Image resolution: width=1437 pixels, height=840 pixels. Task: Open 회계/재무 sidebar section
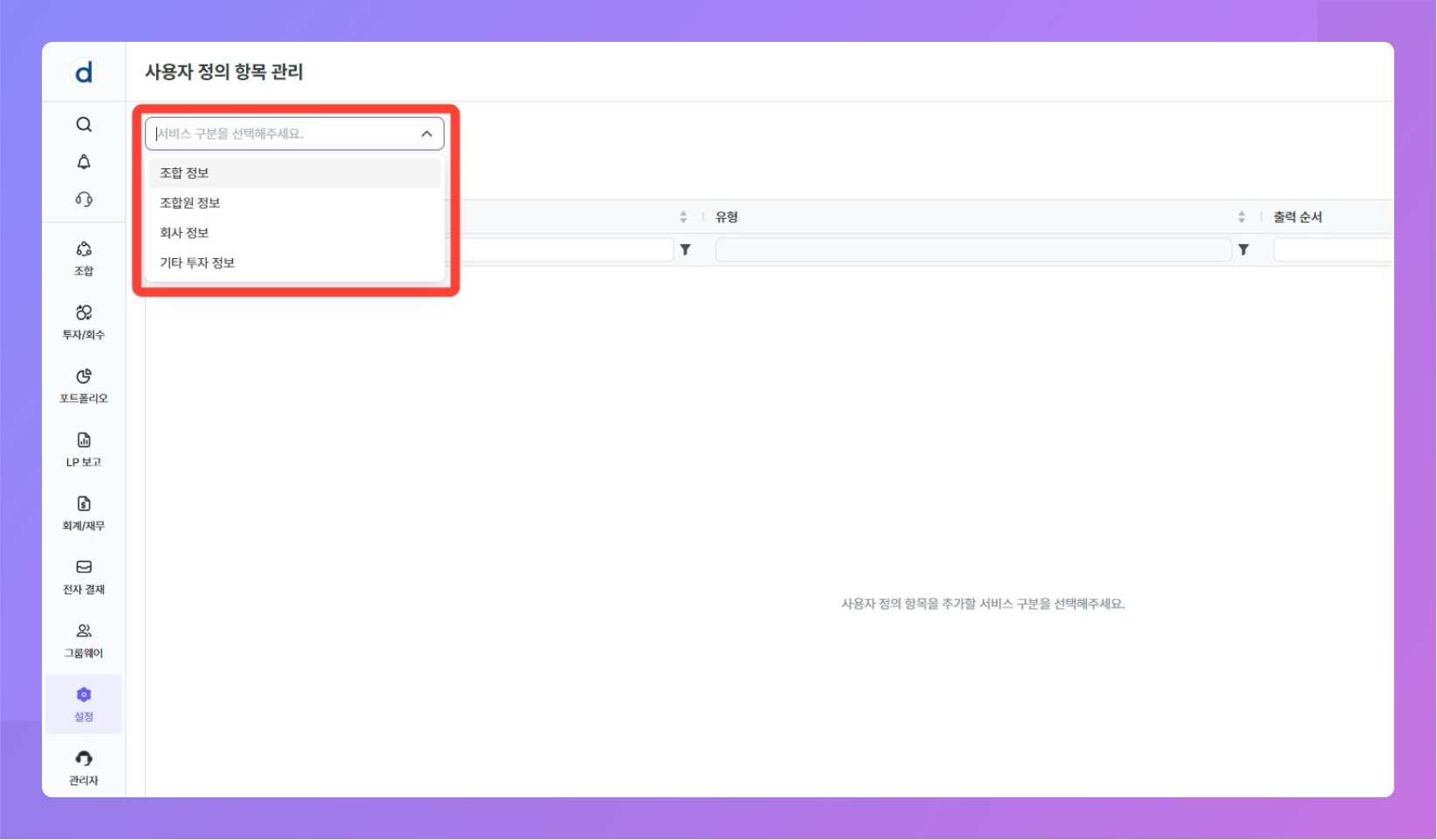84,513
